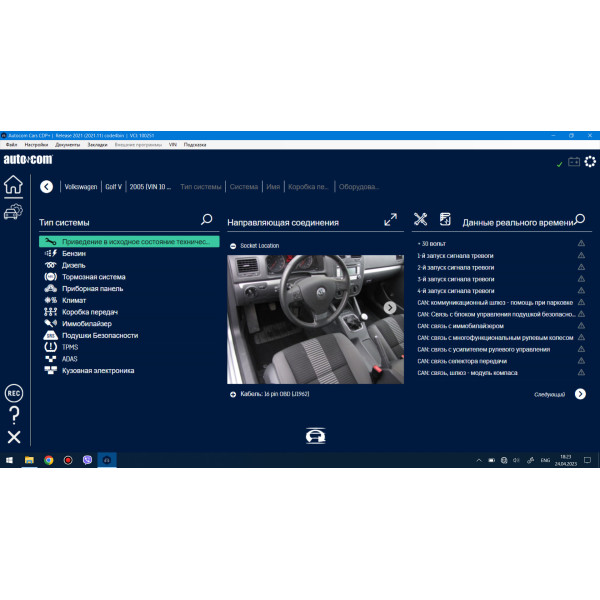Open the 'Подсказка' menu
The height and width of the screenshot is (600, 600).
[195, 145]
